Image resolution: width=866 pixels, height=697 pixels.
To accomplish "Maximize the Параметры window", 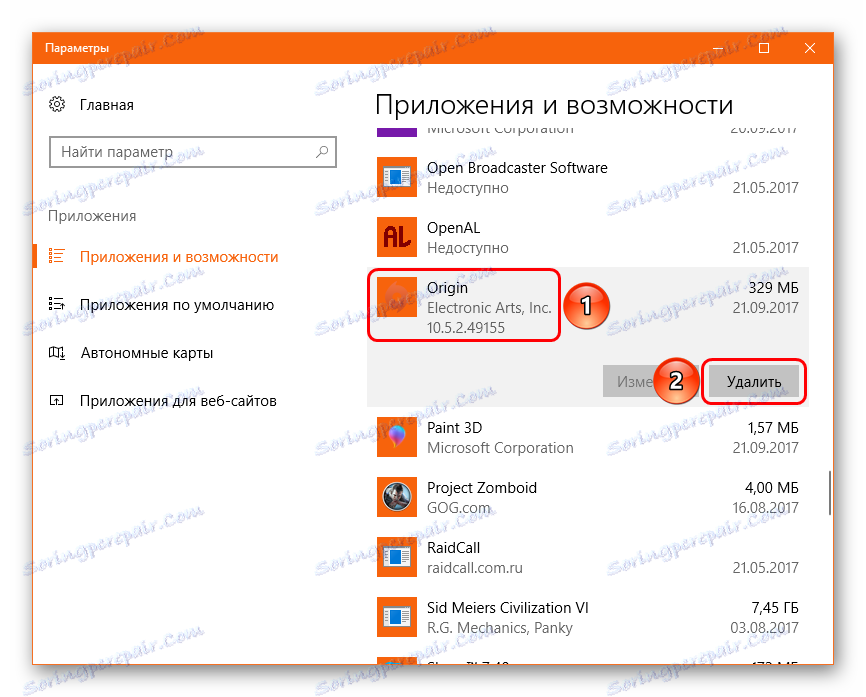I will [764, 48].
